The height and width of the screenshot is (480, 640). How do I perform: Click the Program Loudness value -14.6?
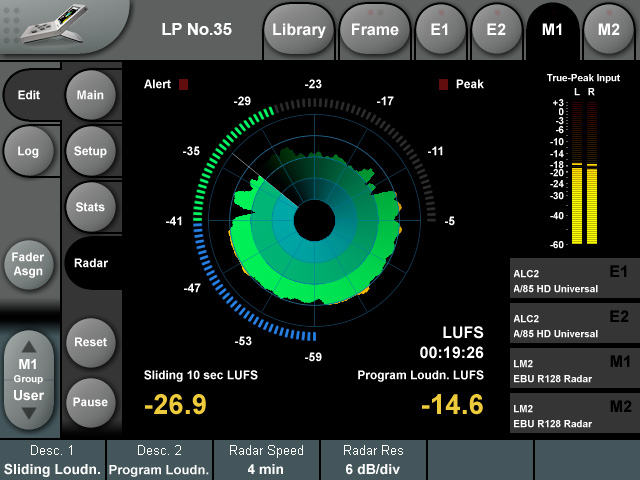(452, 404)
